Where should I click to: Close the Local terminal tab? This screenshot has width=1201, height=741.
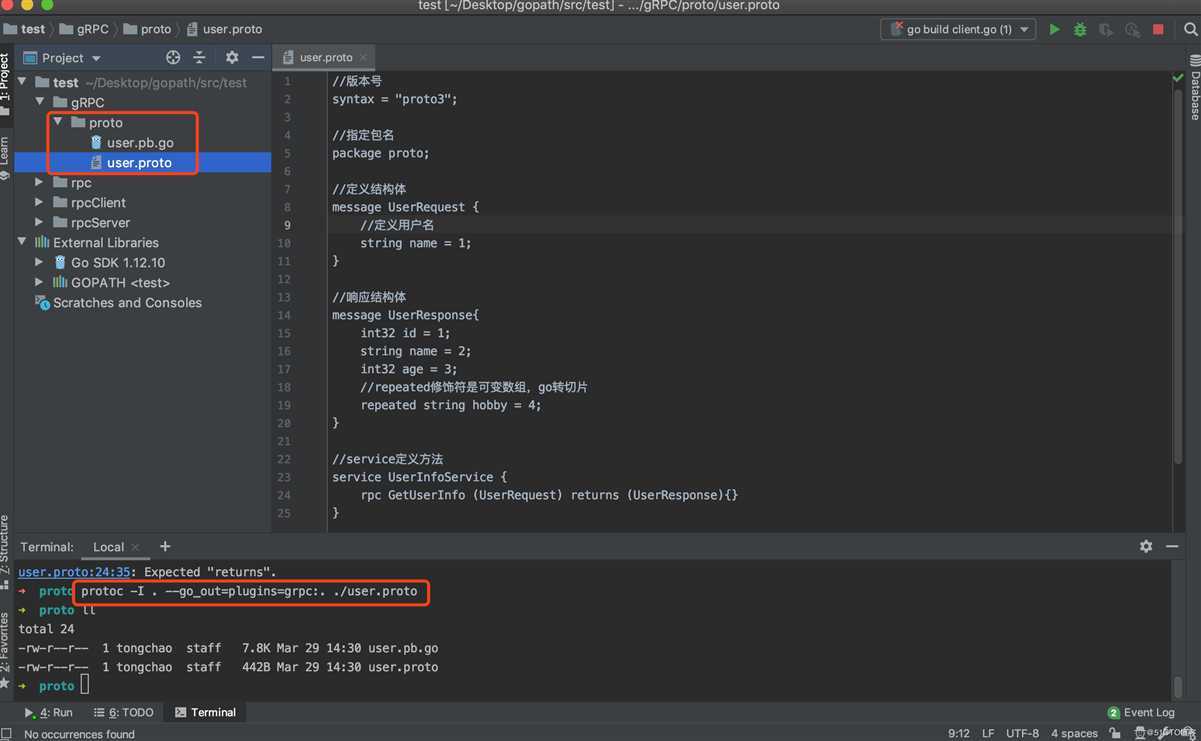pyautogui.click(x=136, y=547)
